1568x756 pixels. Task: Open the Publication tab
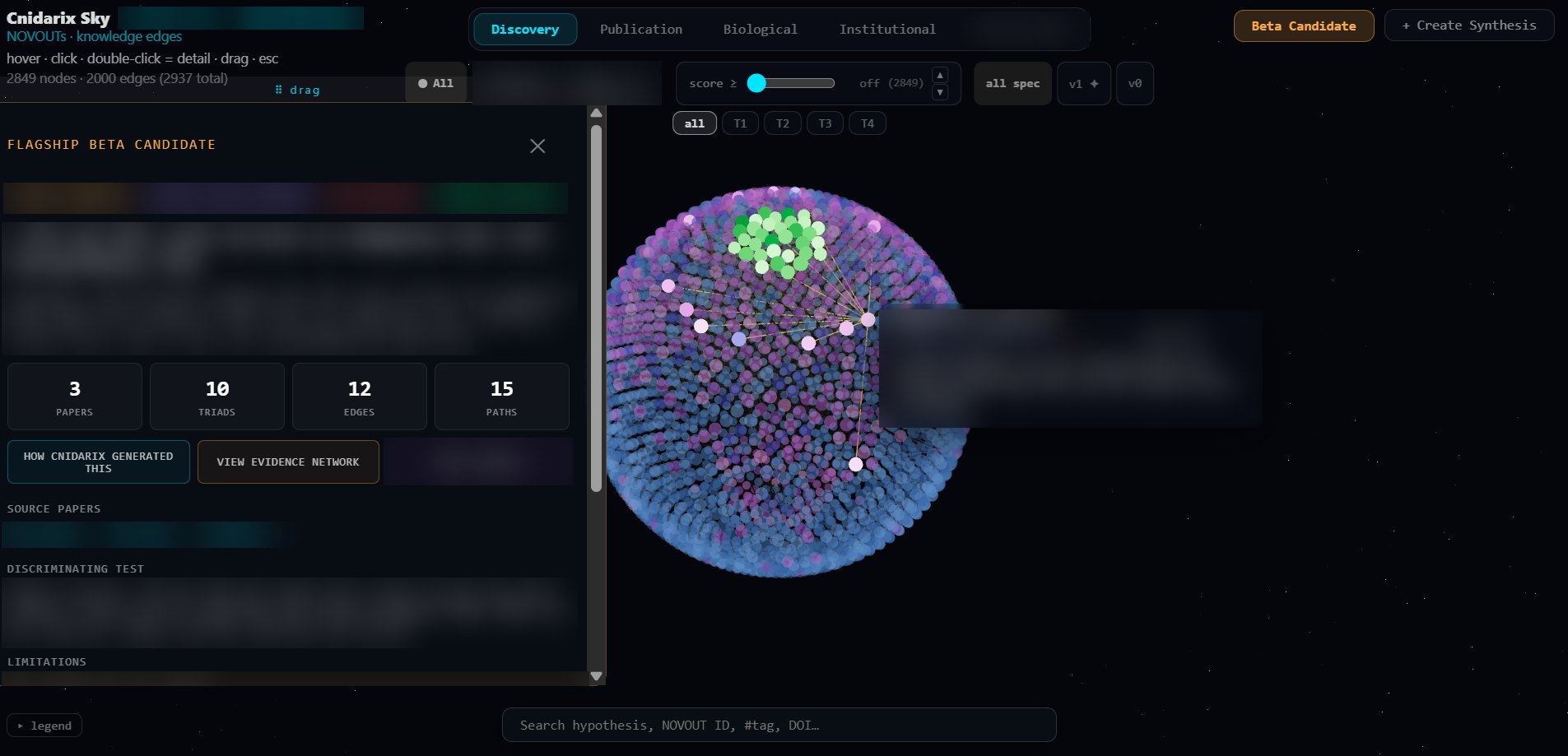tap(641, 29)
